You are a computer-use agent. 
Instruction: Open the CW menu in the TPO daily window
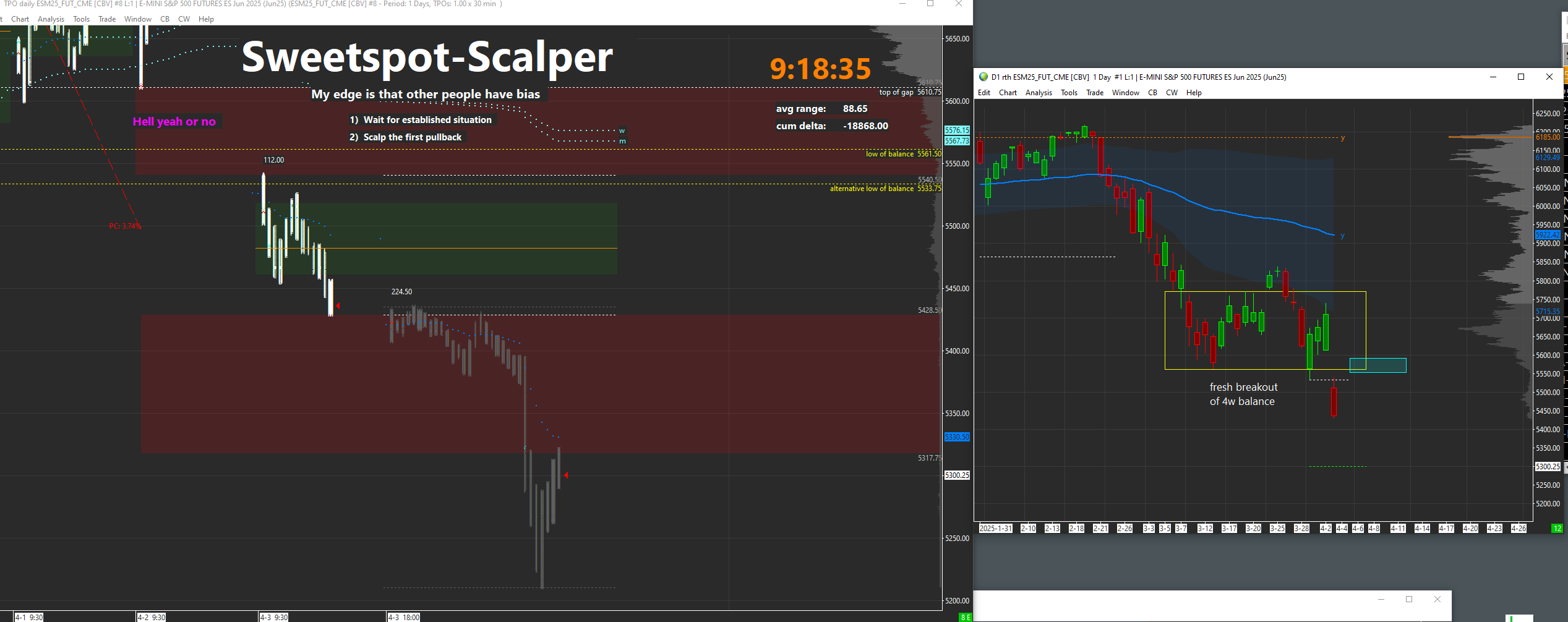coord(184,19)
